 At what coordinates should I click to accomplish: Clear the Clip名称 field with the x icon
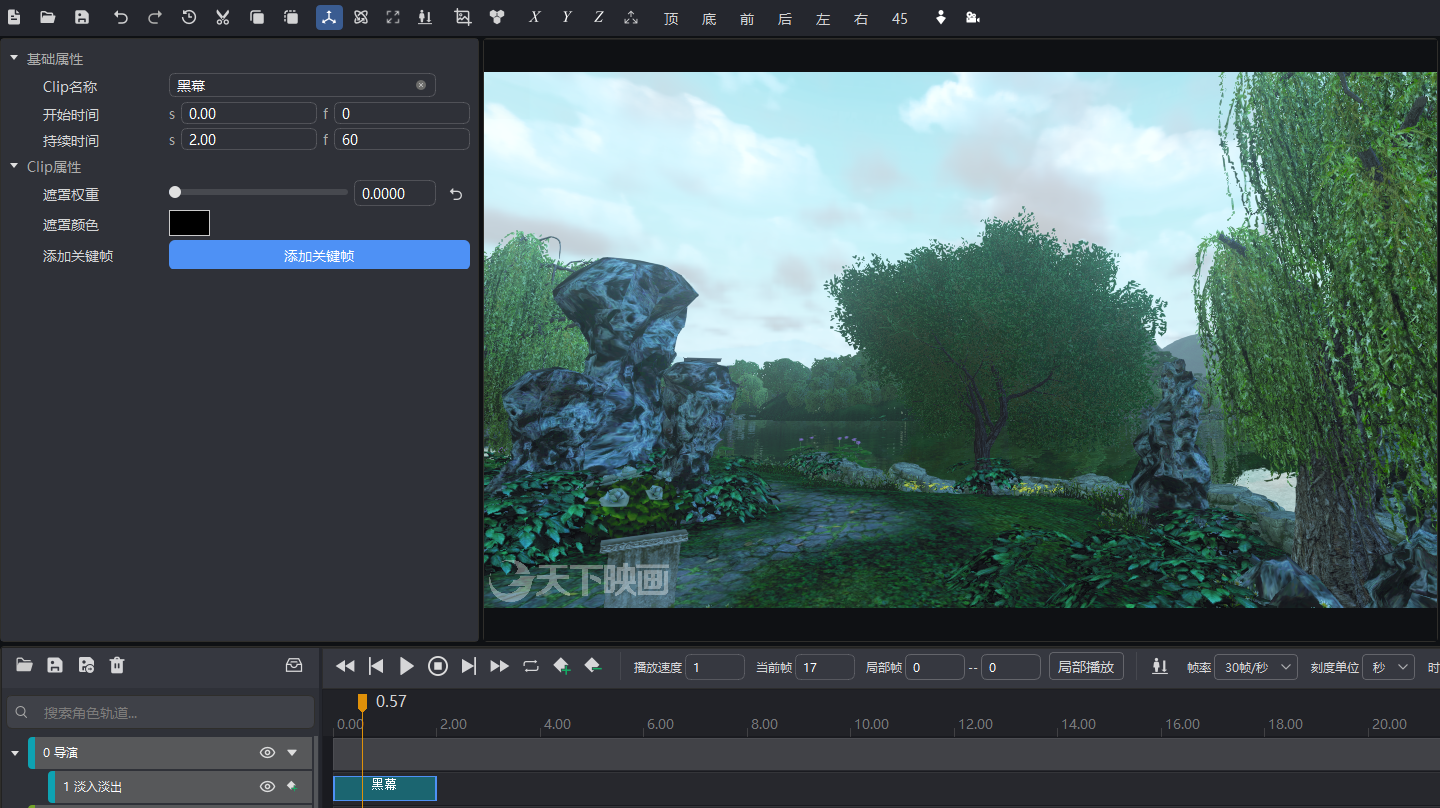421,85
